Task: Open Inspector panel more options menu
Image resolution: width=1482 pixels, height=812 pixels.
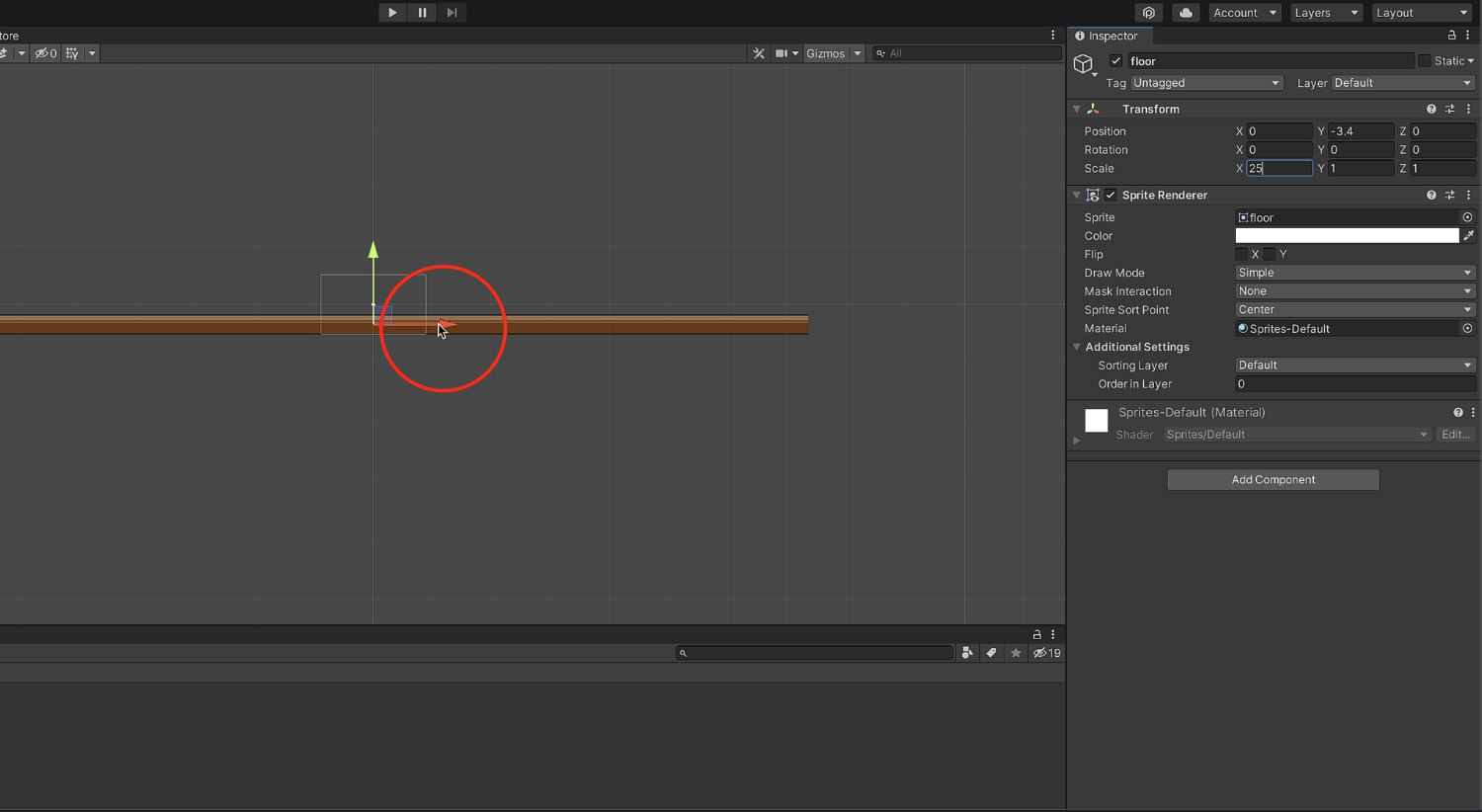Action: [1468, 36]
